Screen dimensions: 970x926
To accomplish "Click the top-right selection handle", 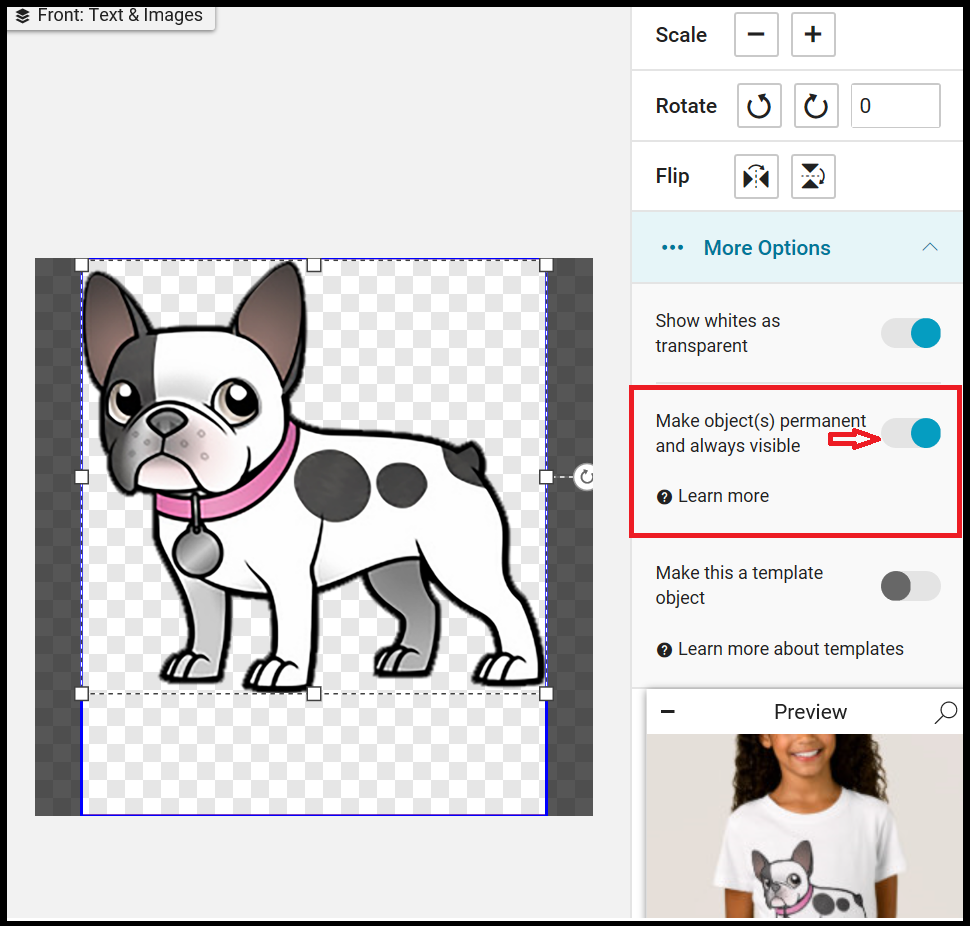I will click(x=546, y=265).
